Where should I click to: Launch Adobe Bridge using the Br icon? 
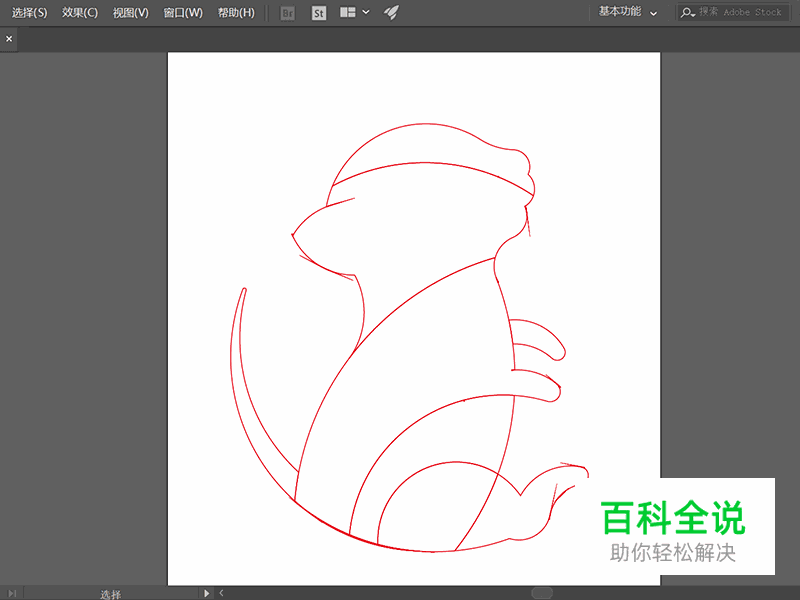click(x=287, y=12)
